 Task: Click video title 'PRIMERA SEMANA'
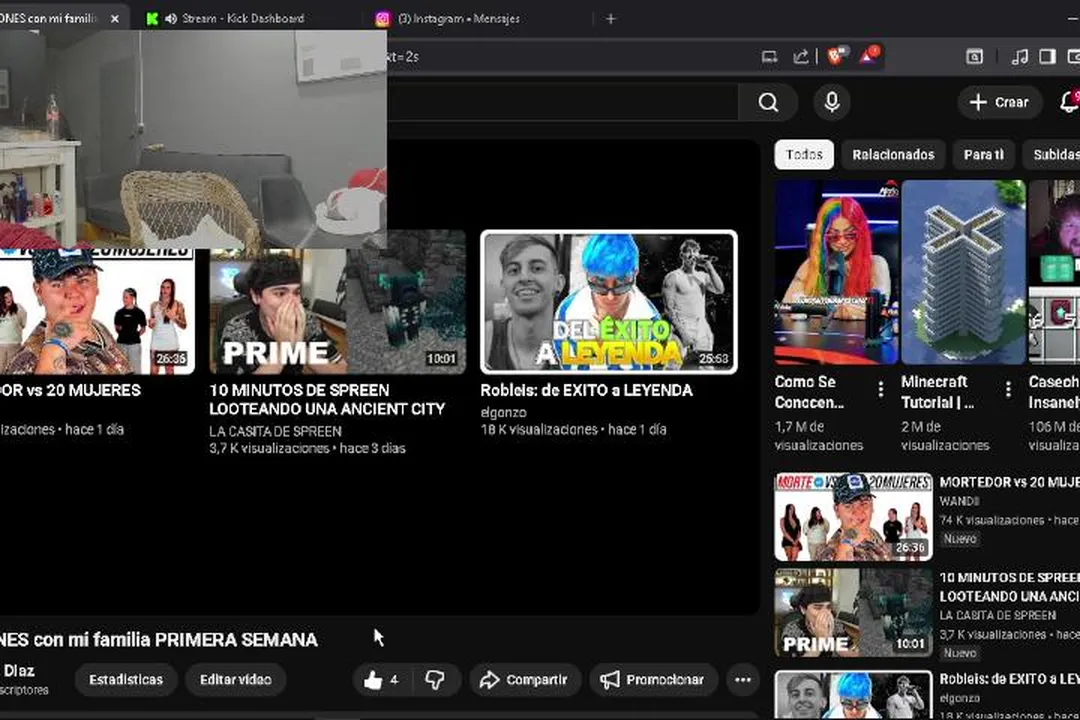[x=238, y=640]
